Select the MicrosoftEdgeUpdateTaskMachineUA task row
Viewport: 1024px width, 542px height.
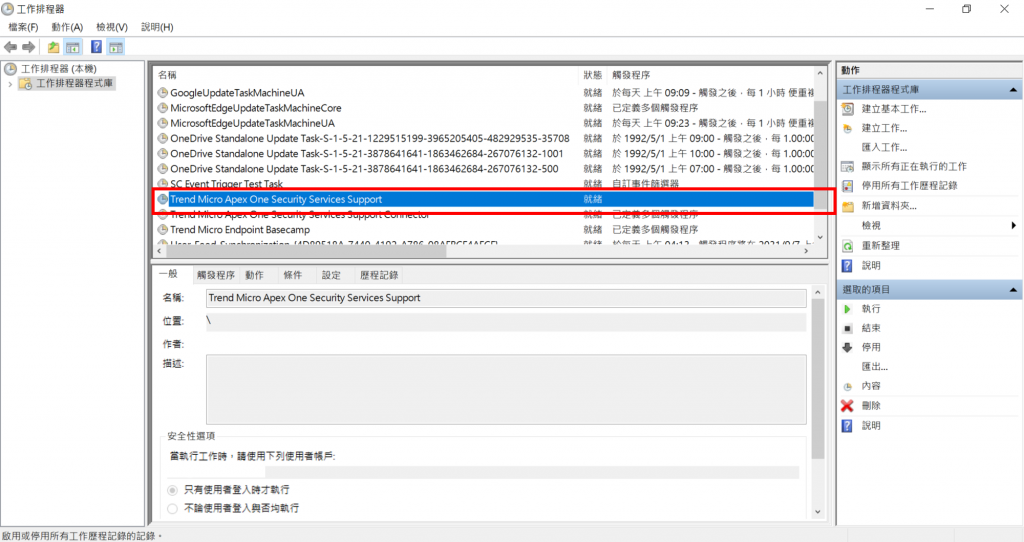(x=485, y=123)
